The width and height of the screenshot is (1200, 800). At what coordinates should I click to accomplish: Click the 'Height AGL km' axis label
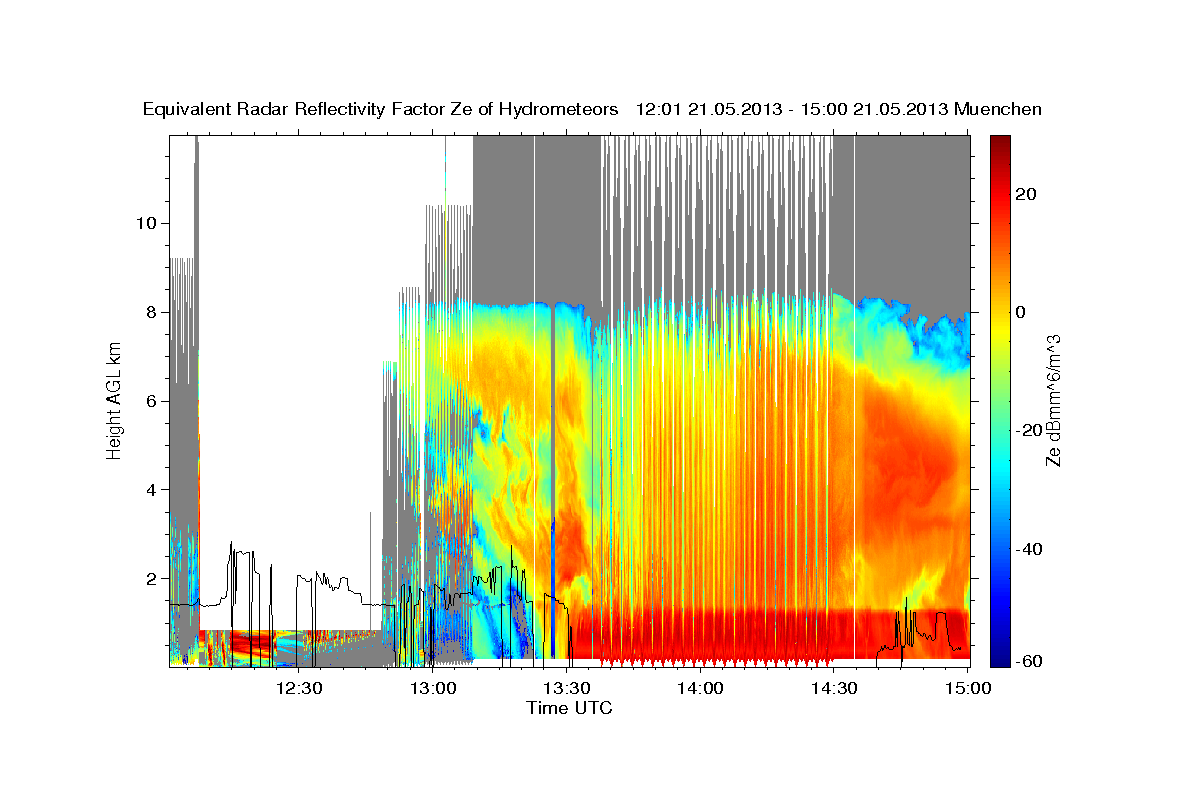[115, 400]
